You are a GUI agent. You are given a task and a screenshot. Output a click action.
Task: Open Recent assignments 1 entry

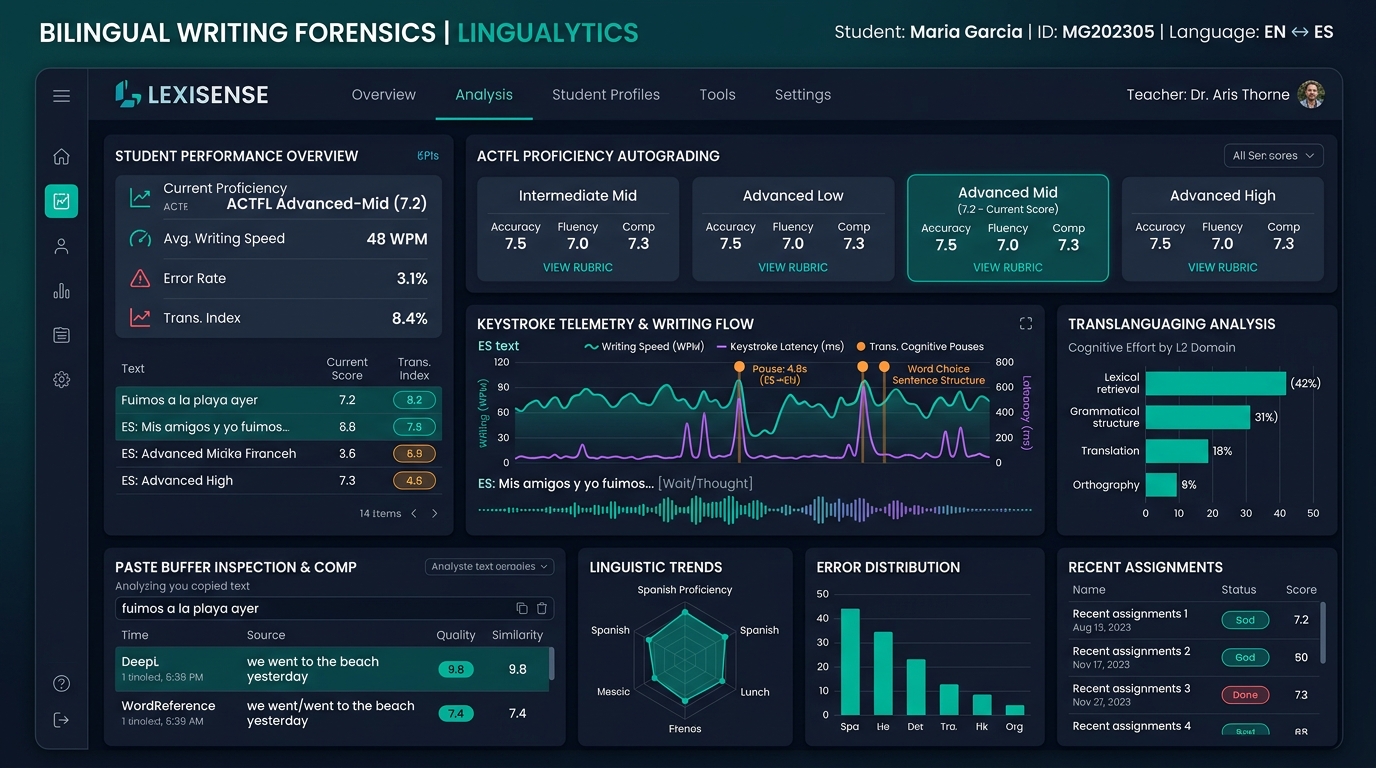[1196, 620]
